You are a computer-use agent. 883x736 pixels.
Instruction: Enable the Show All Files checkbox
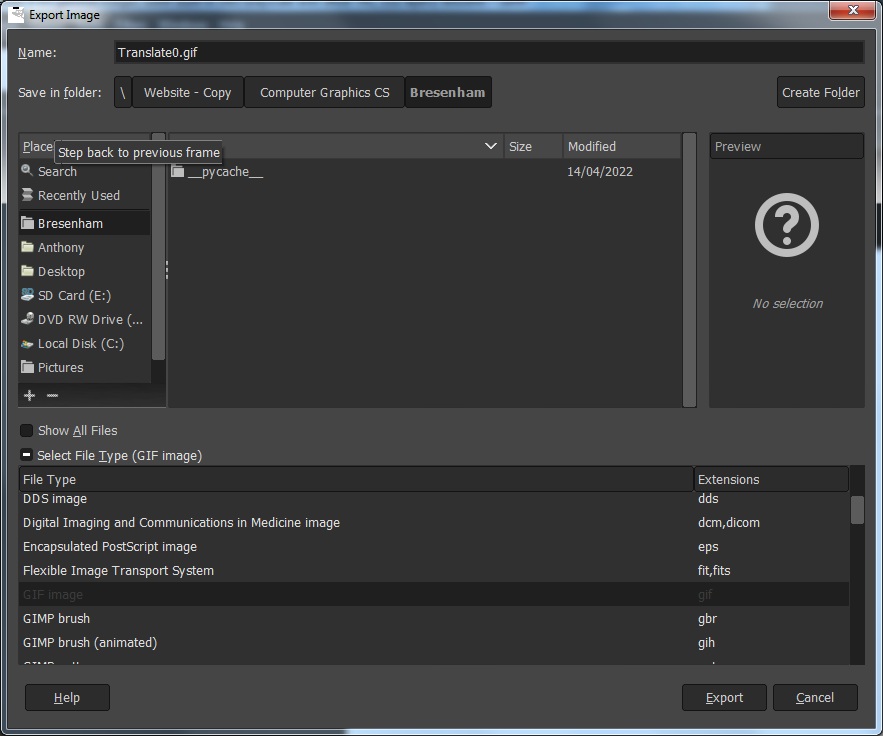(26, 430)
